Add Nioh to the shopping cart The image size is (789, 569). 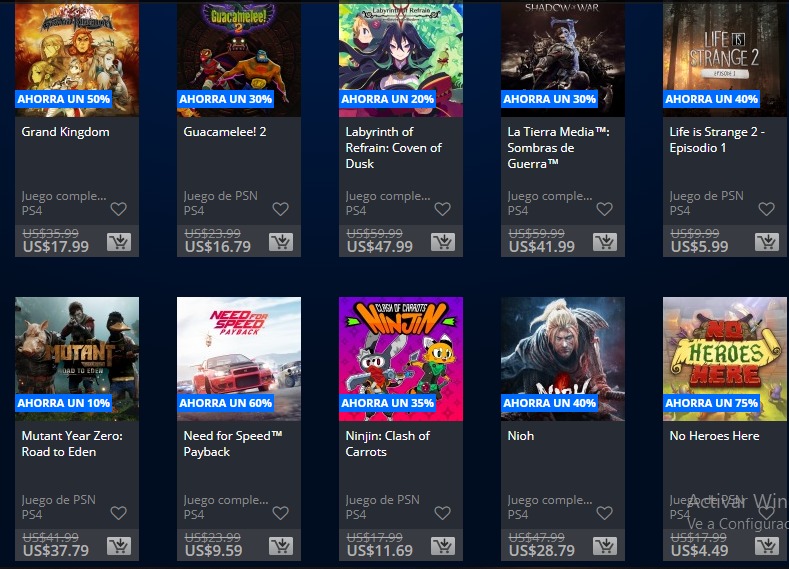click(x=605, y=546)
